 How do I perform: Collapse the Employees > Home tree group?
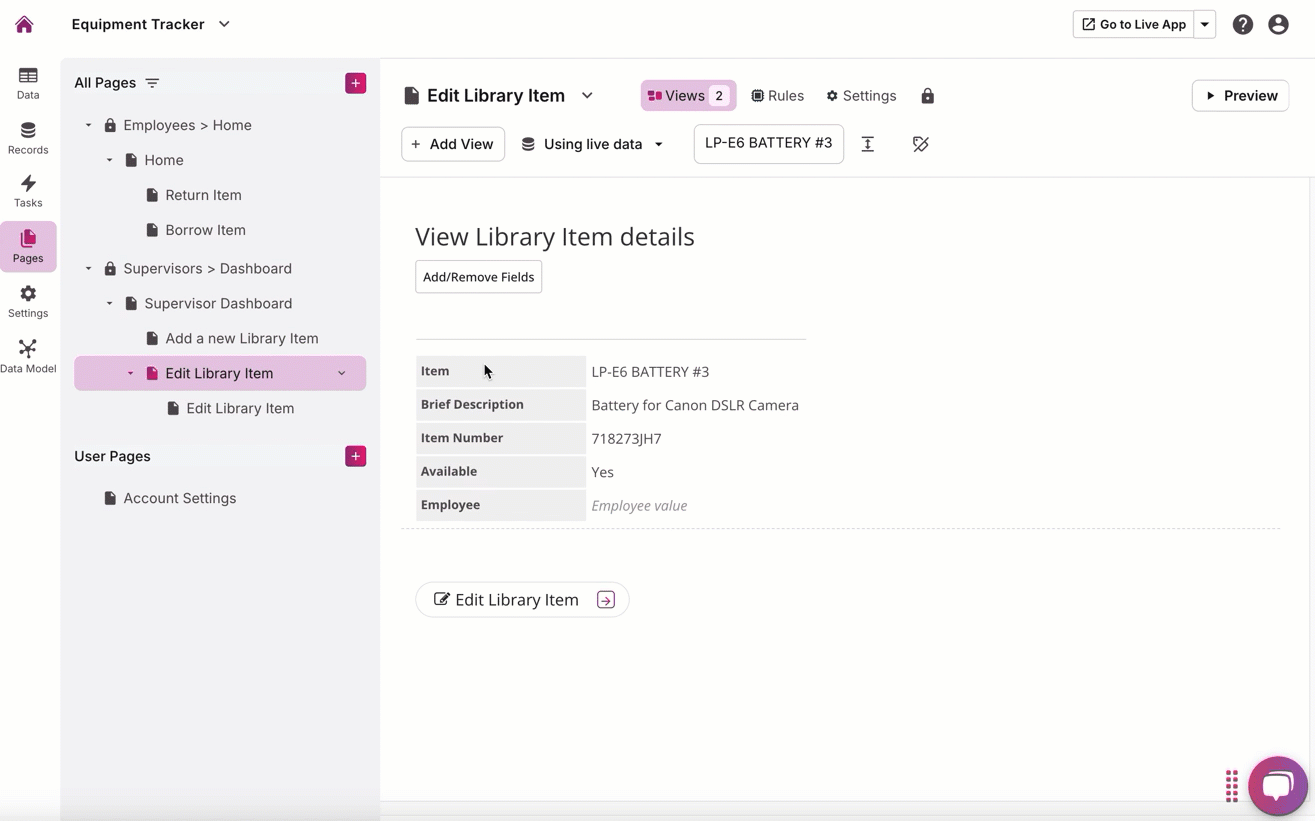(x=89, y=126)
